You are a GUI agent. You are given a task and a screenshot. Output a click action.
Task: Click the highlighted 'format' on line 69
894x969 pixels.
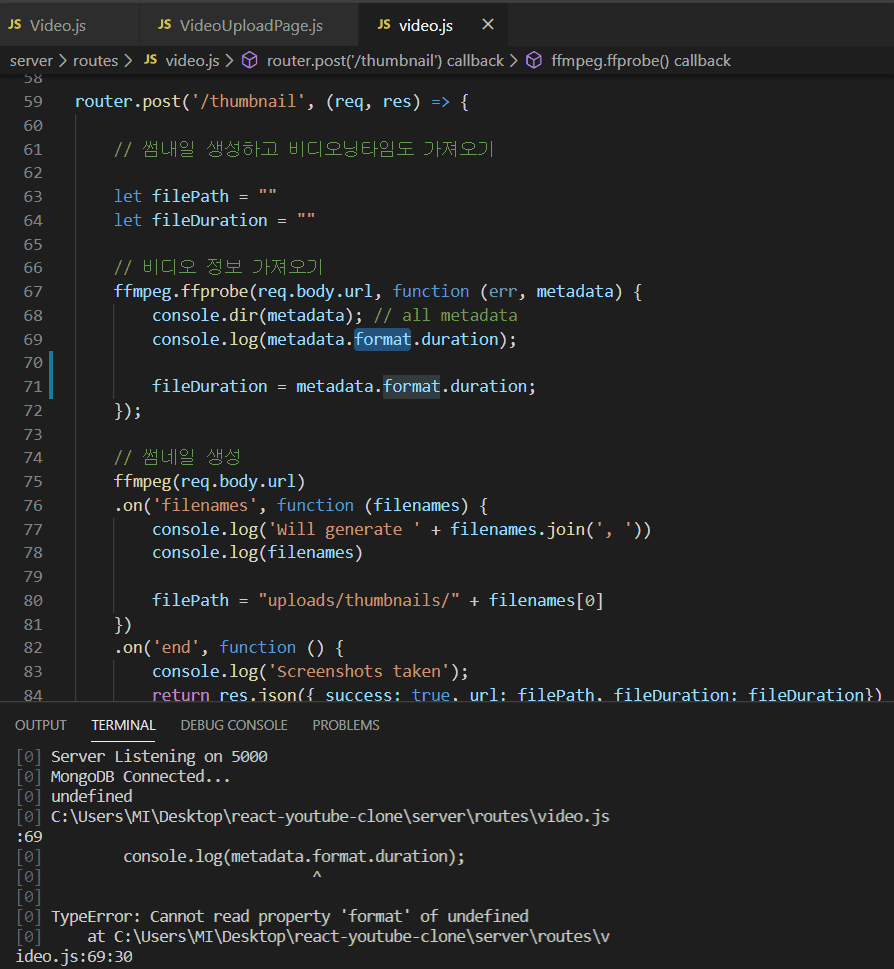click(x=383, y=339)
